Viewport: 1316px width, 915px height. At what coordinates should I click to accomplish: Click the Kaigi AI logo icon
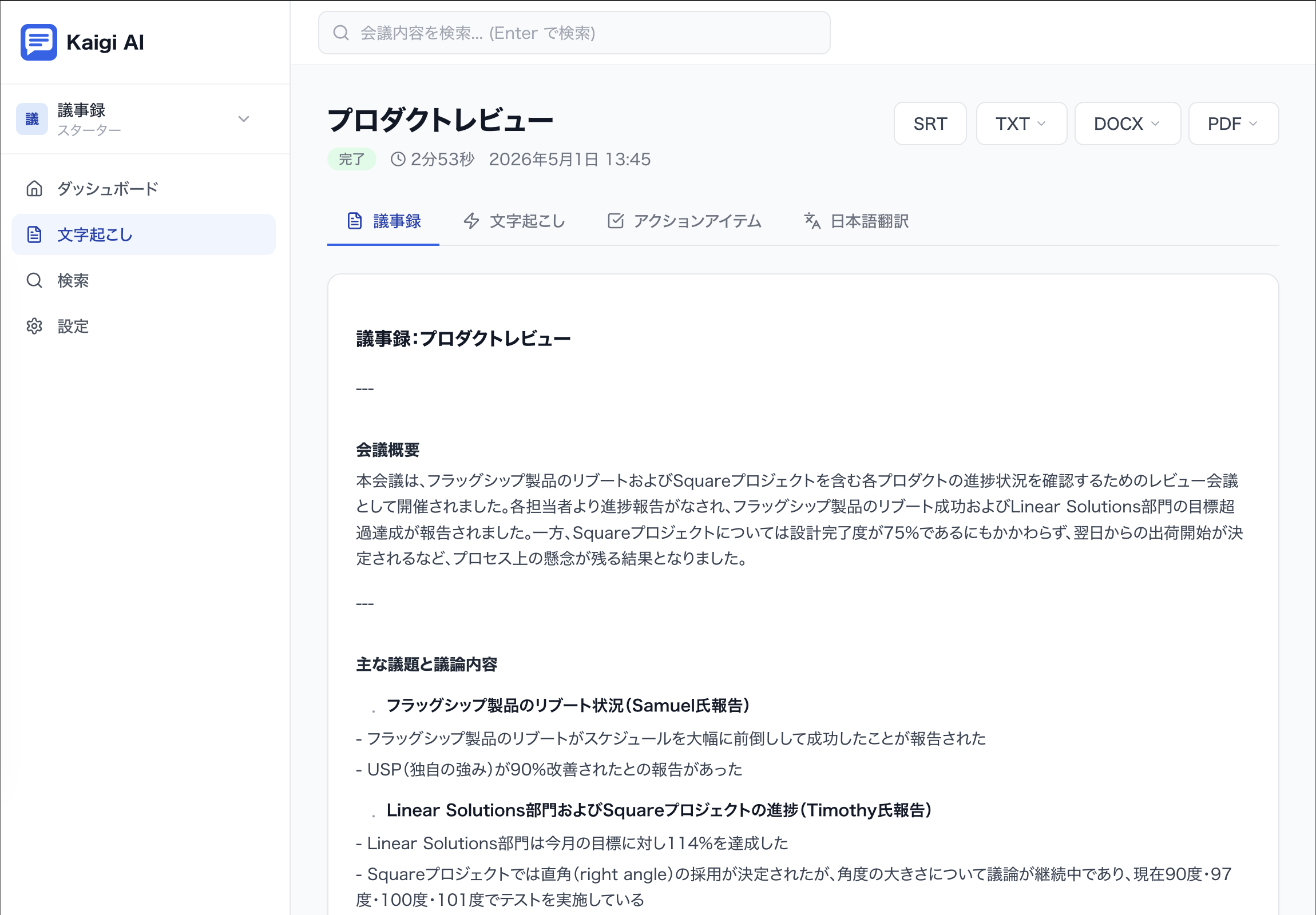[x=38, y=42]
